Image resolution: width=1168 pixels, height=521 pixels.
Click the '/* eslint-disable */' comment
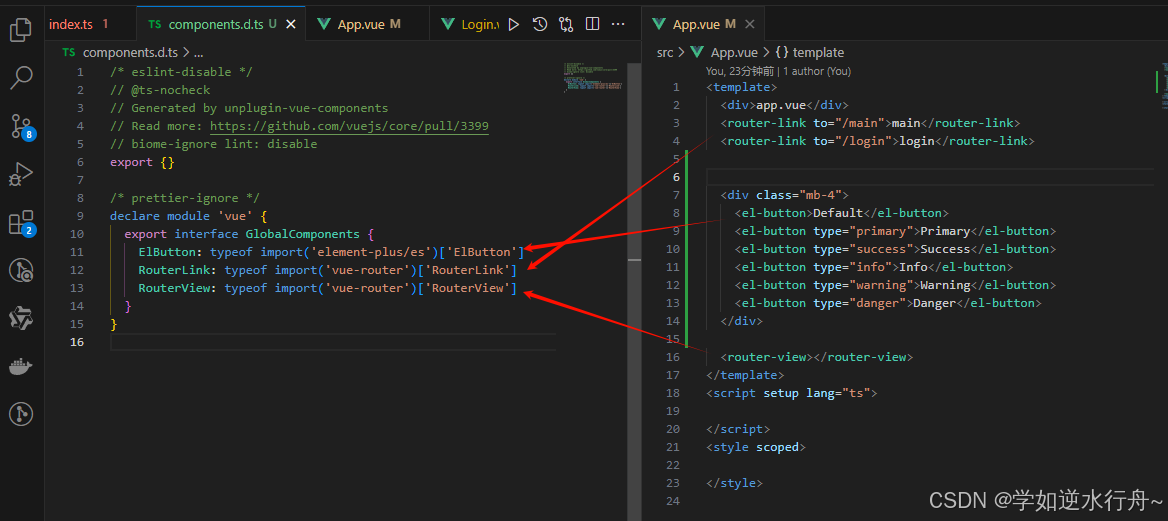[x=181, y=72]
